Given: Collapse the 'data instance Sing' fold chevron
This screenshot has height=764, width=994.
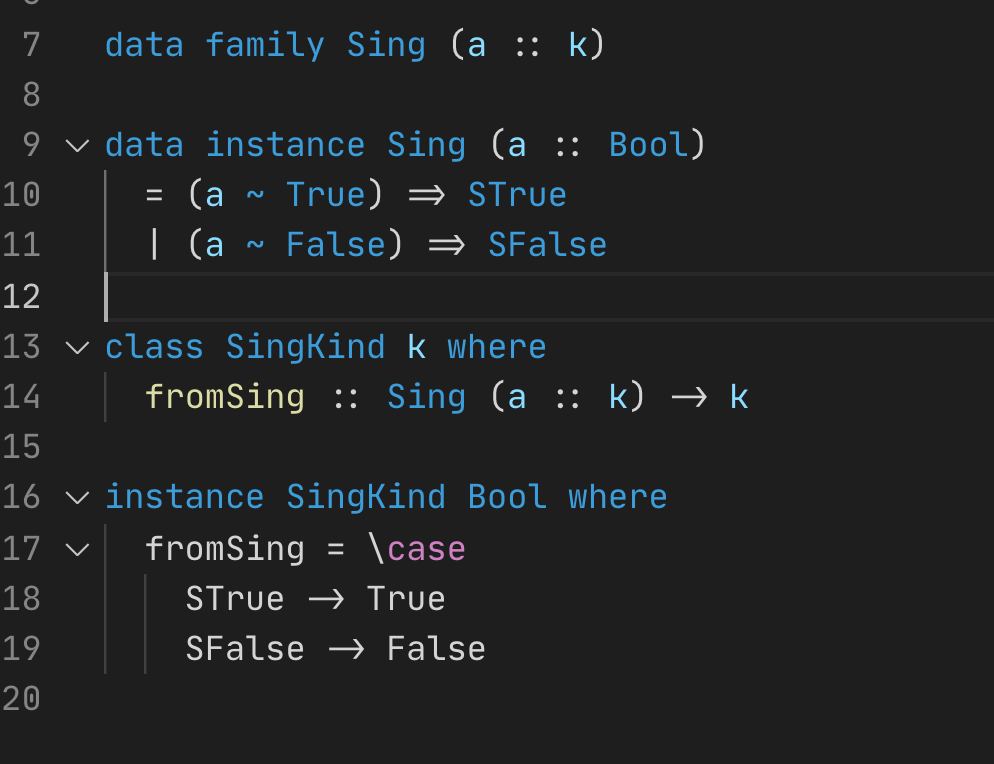Looking at the screenshot, I should 77,146.
